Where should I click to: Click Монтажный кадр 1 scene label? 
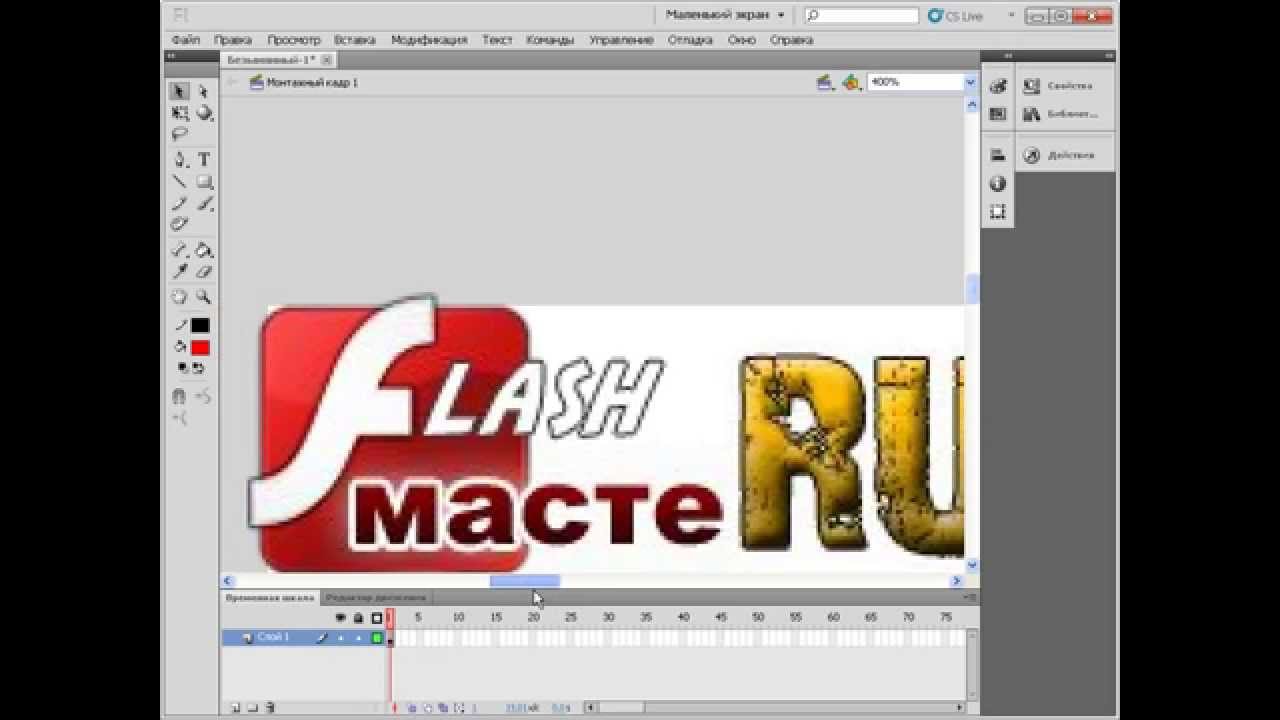point(312,82)
